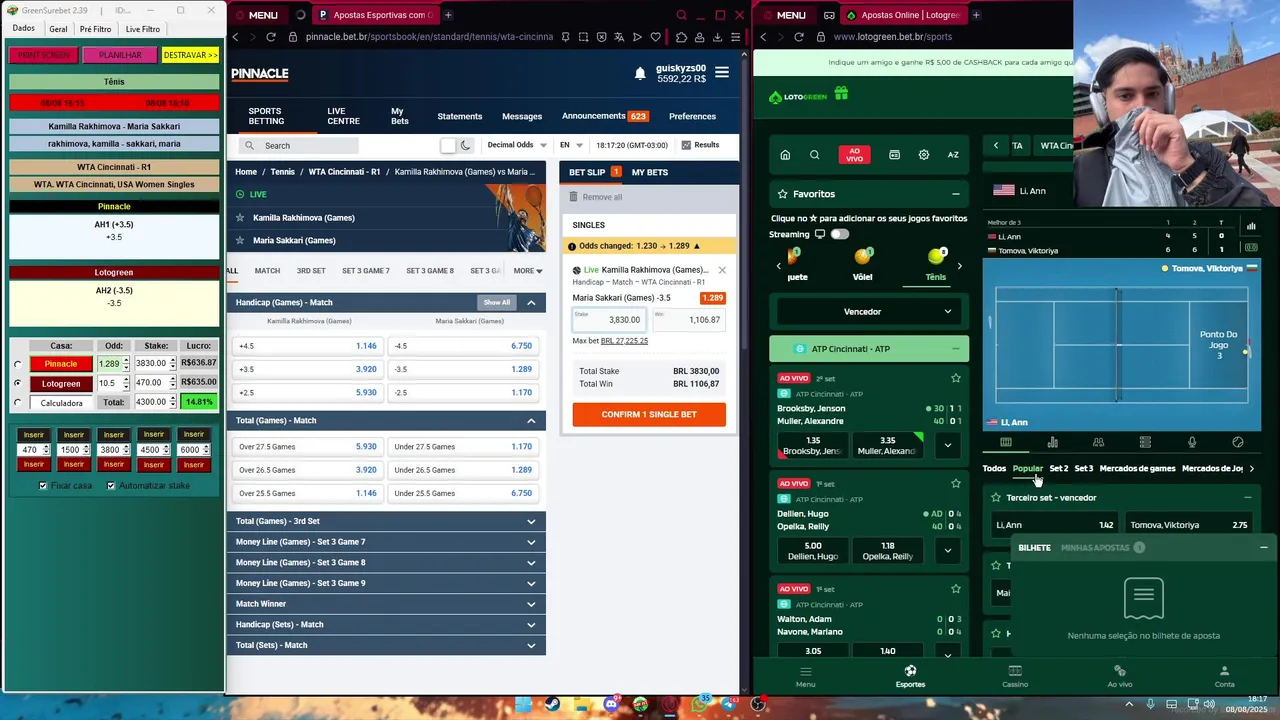Open Lotogreen settings gear icon
This screenshot has width=1280, height=720.
tap(923, 155)
